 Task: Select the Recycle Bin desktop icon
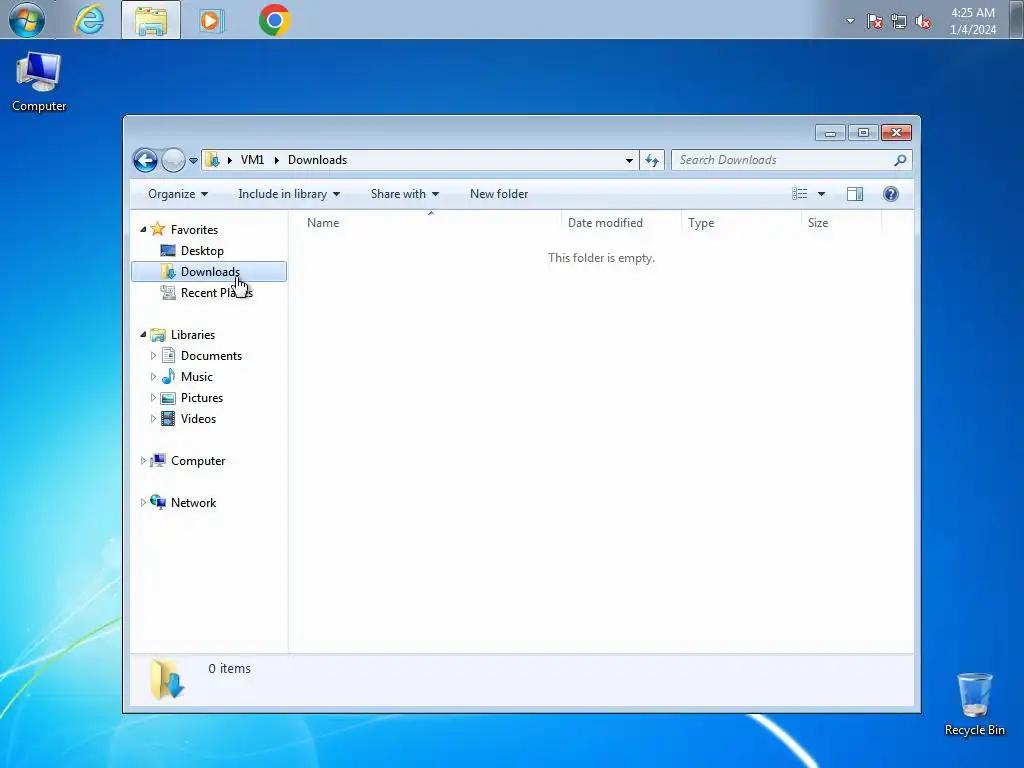pos(974,705)
